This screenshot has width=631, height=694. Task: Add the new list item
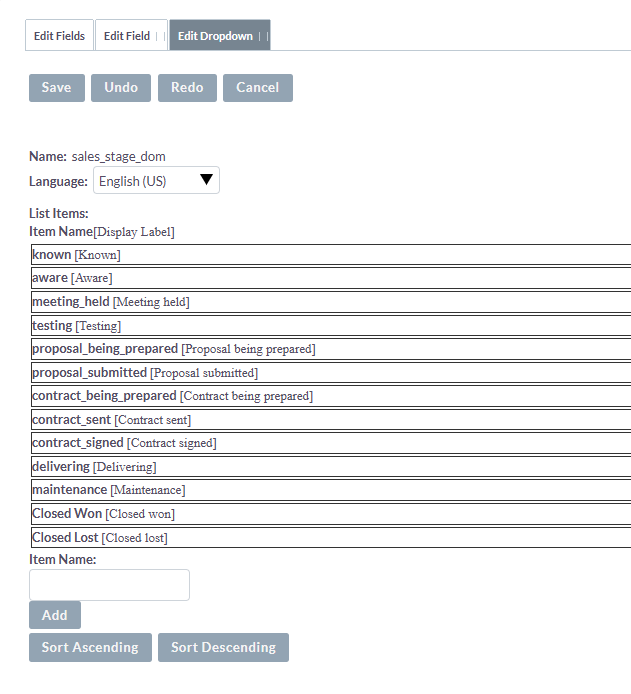click(x=55, y=615)
